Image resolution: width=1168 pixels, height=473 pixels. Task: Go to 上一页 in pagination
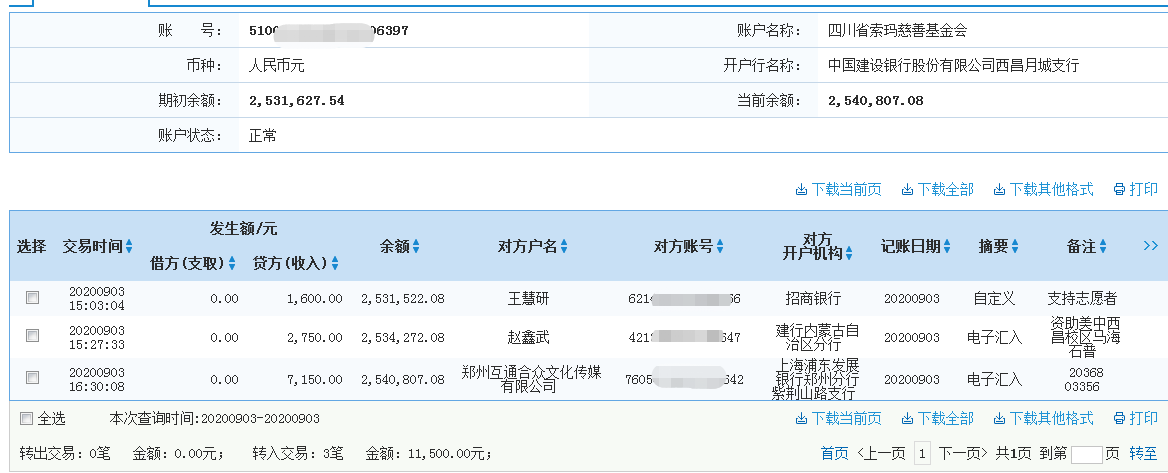[x=881, y=453]
